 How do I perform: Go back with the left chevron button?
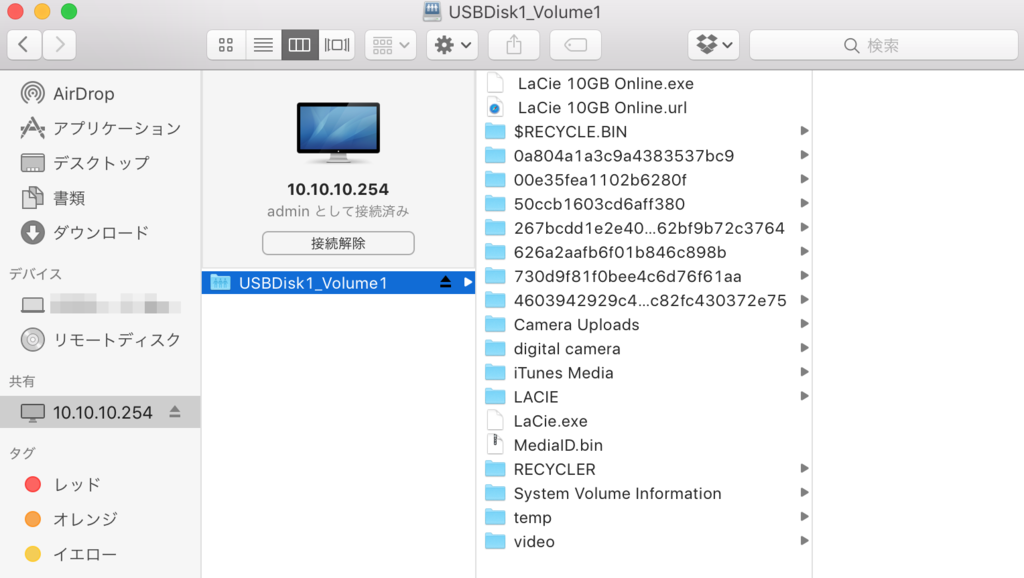click(24, 44)
